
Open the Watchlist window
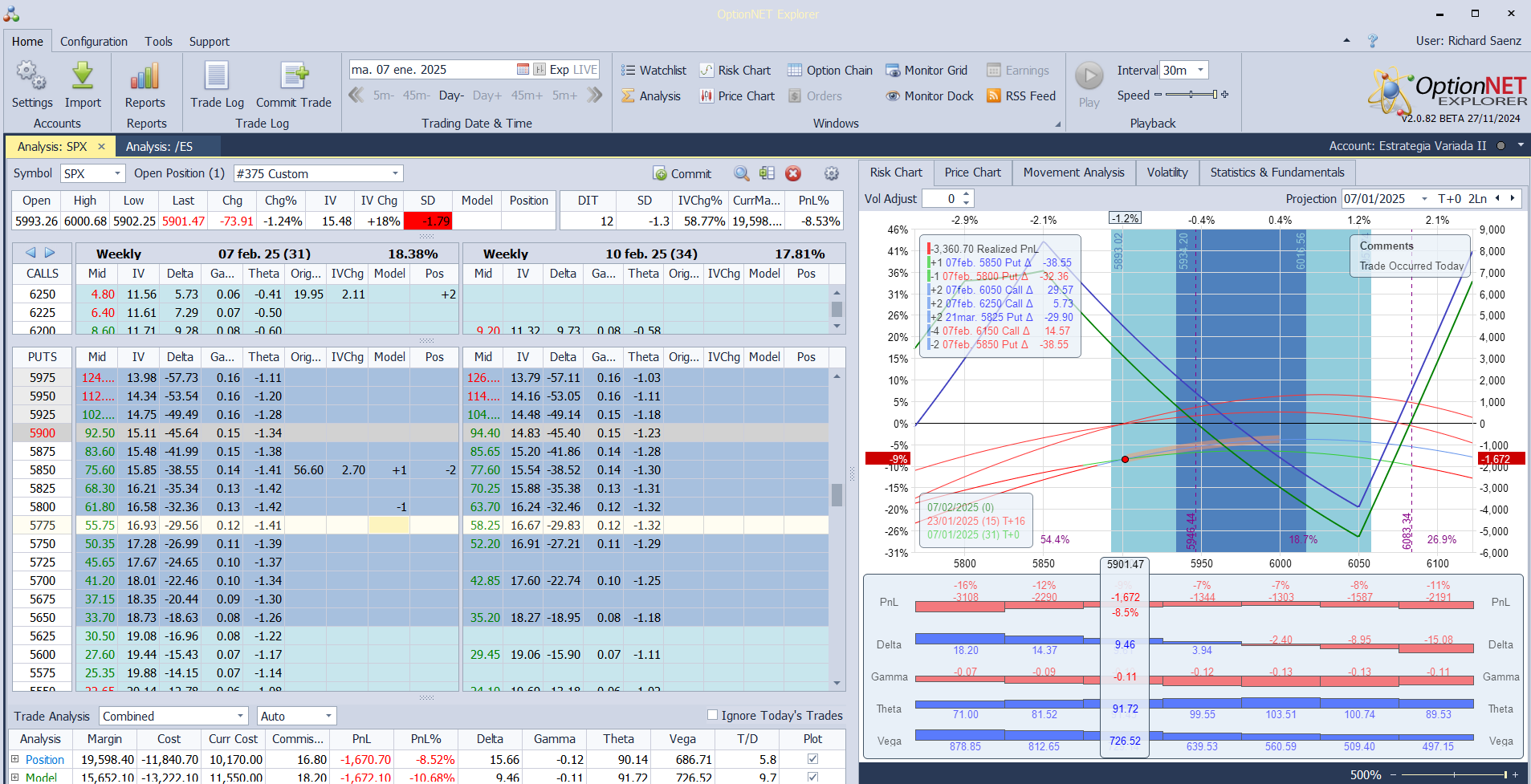pos(654,71)
